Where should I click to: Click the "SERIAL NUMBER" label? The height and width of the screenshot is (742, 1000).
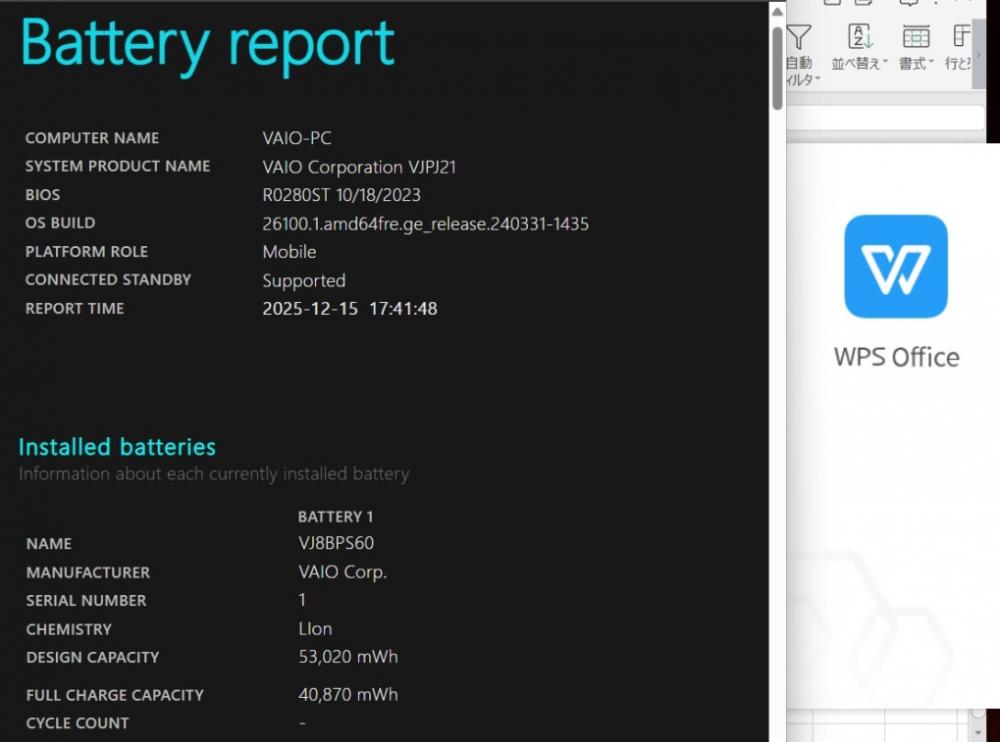[86, 600]
